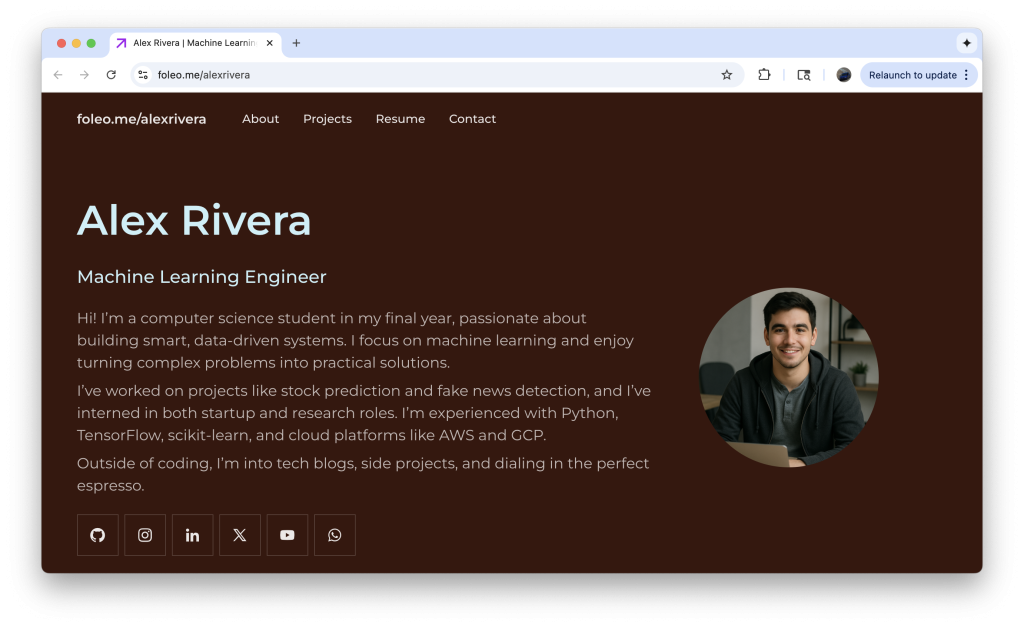Open the X (Twitter) icon link
Image resolution: width=1024 pixels, height=628 pixels.
(240, 535)
